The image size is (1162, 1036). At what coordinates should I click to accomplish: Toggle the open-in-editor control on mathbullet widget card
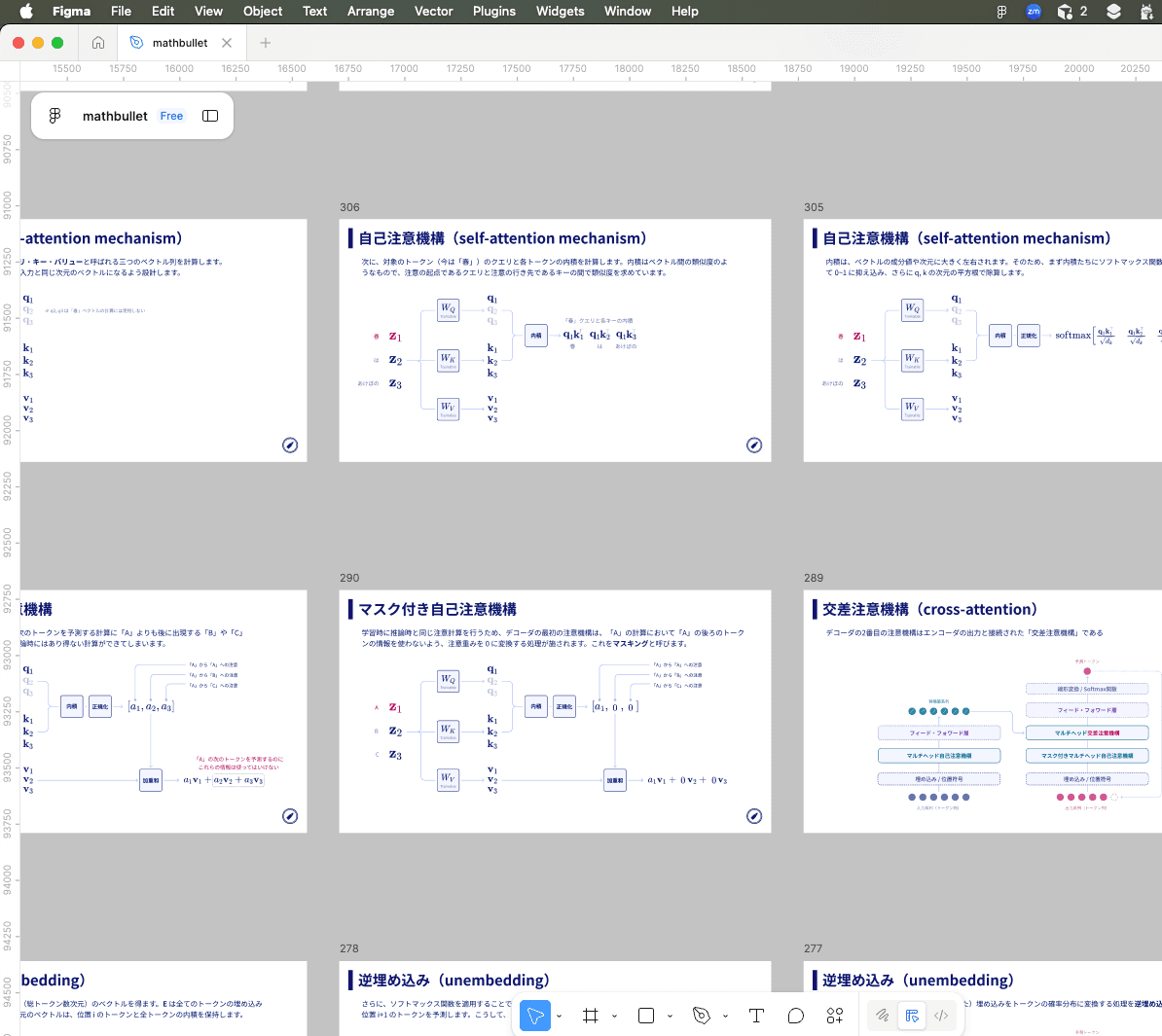coord(210,115)
